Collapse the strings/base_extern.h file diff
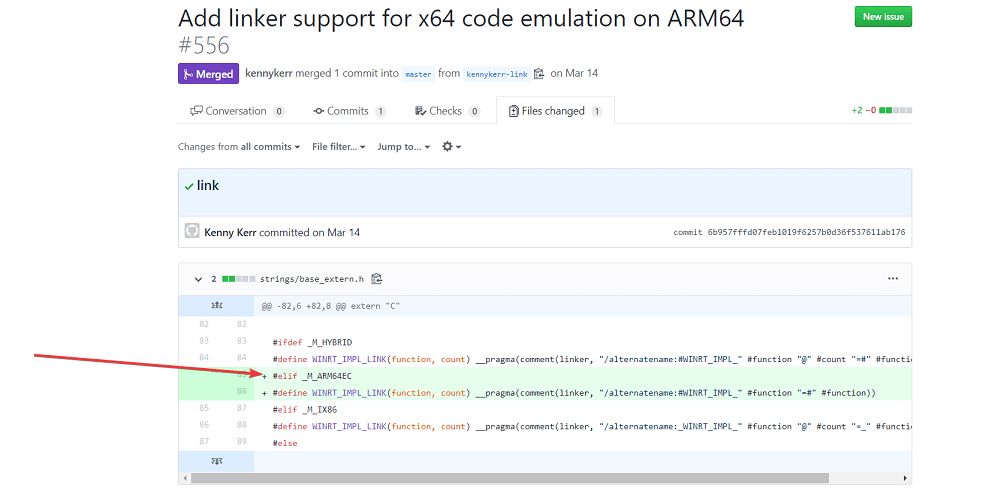 pos(198,279)
